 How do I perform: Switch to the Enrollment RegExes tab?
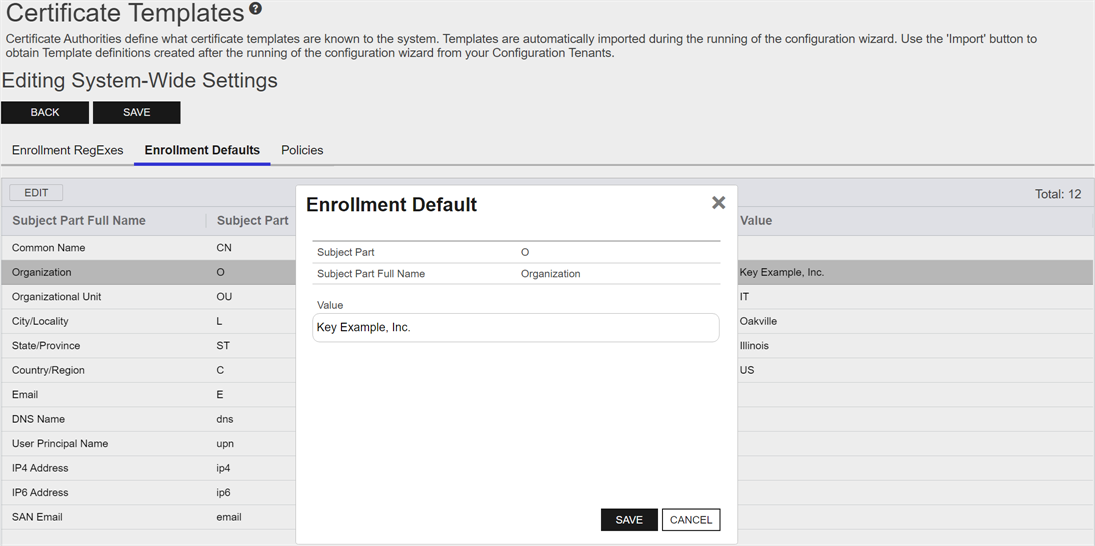(x=68, y=150)
